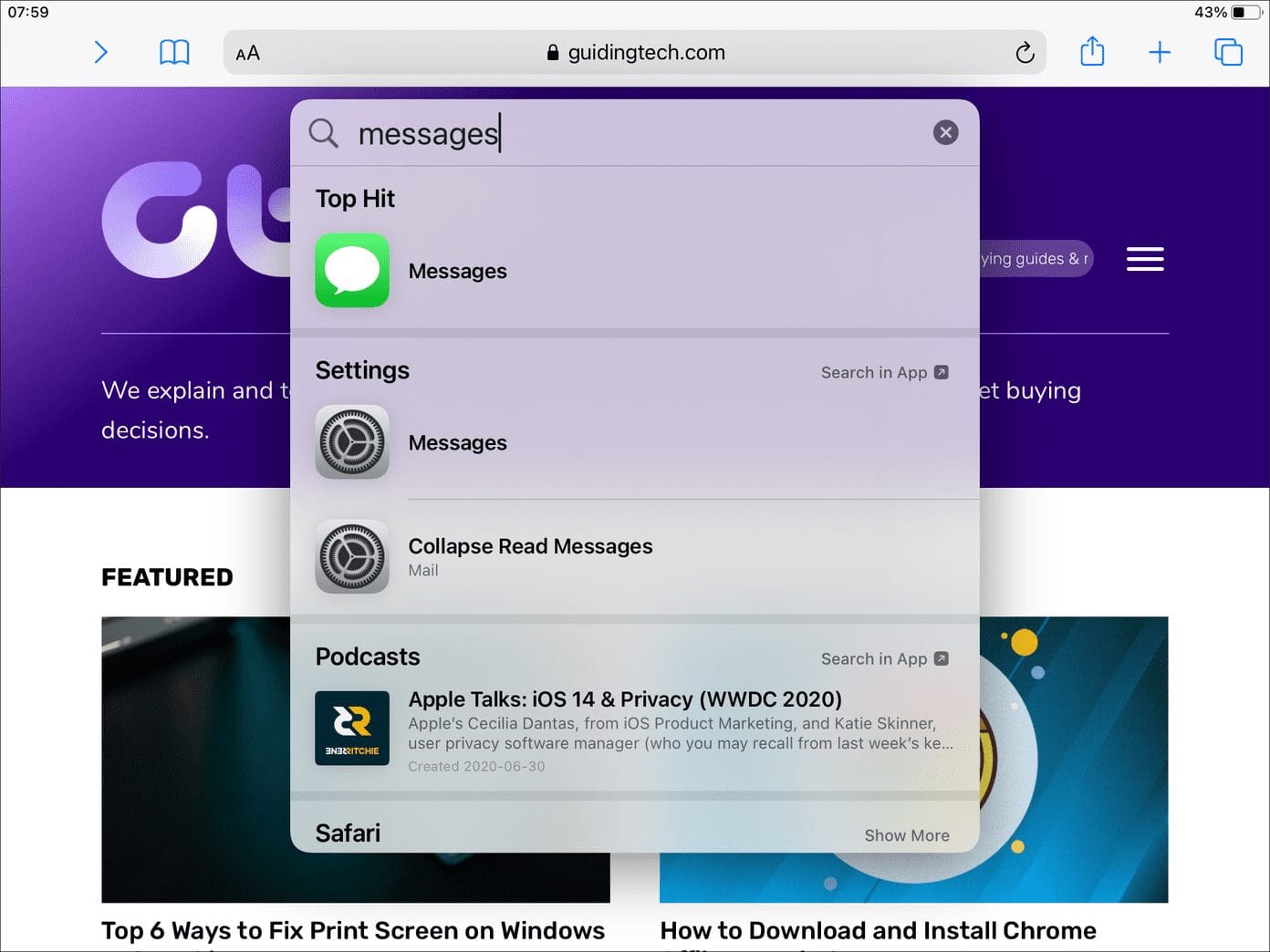The height and width of the screenshot is (952, 1270).
Task: Open the AA reader view menu
Action: point(248,54)
